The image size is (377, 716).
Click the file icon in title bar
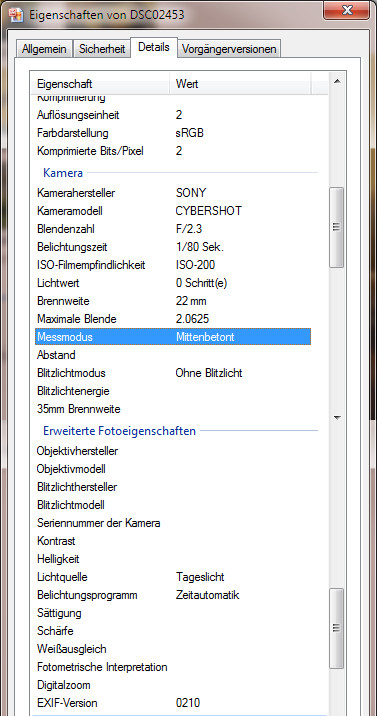coord(16,14)
